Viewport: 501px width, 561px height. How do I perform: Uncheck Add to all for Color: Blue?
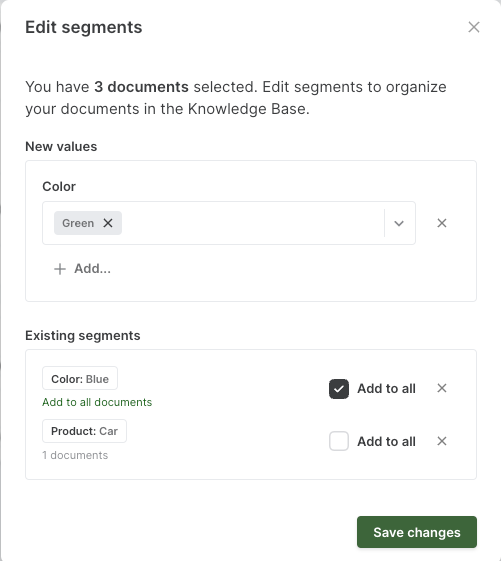pos(339,389)
